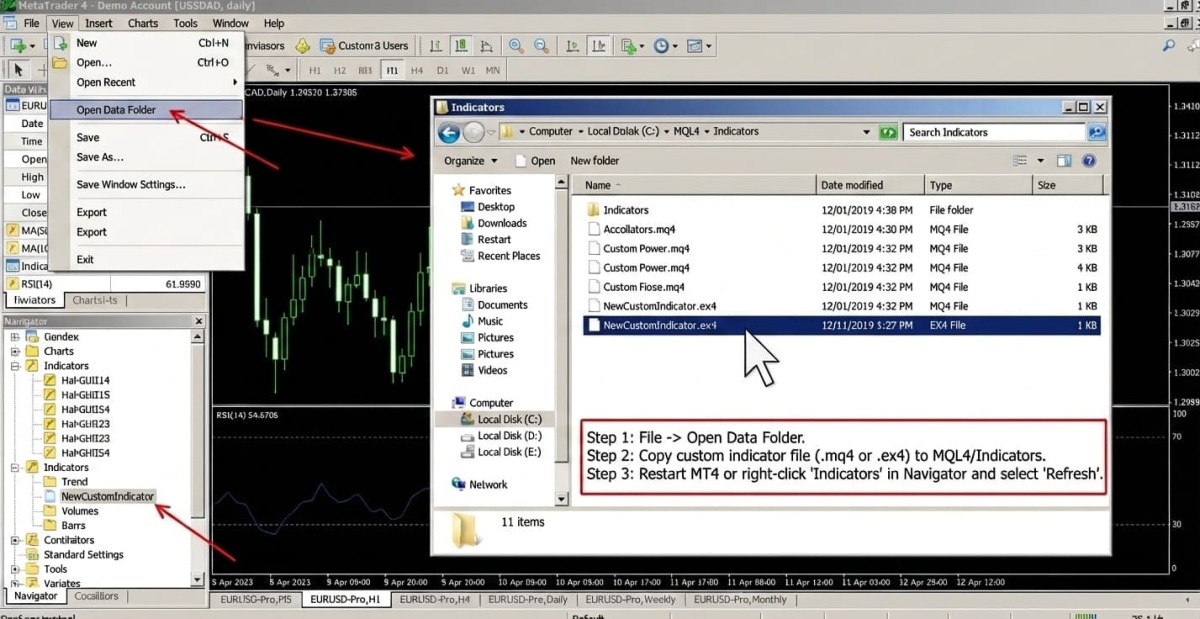The height and width of the screenshot is (619, 1200).
Task: Expand the Tools node in Navigator
Action: click(16, 569)
